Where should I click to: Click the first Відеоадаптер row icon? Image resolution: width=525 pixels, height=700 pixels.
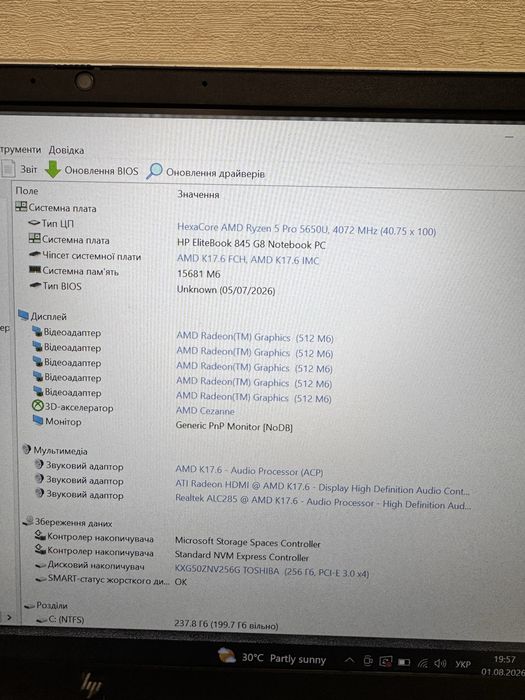tap(37, 332)
